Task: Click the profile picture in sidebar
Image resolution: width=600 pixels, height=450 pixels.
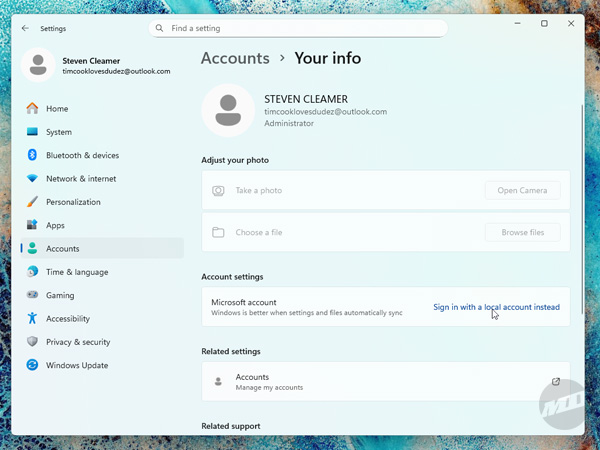Action: pos(38,65)
